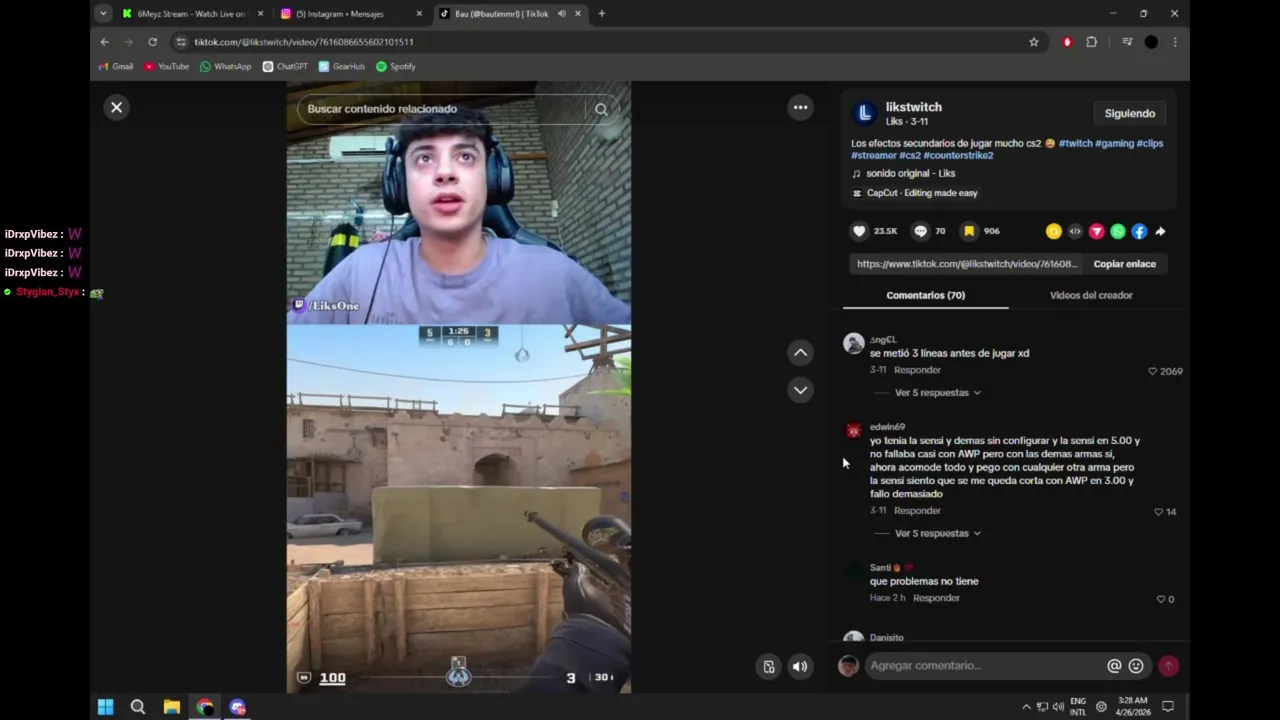Insert a mention with the @ icon
This screenshot has width=1280, height=720.
coord(1114,666)
